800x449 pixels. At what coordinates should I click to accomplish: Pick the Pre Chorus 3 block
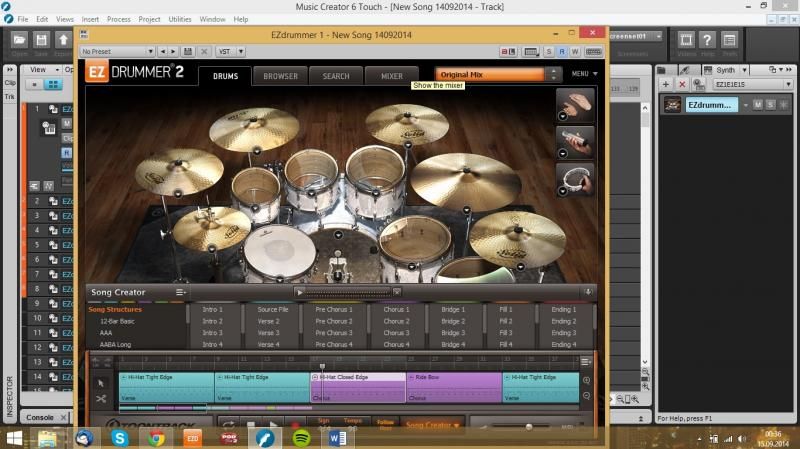(x=334, y=333)
